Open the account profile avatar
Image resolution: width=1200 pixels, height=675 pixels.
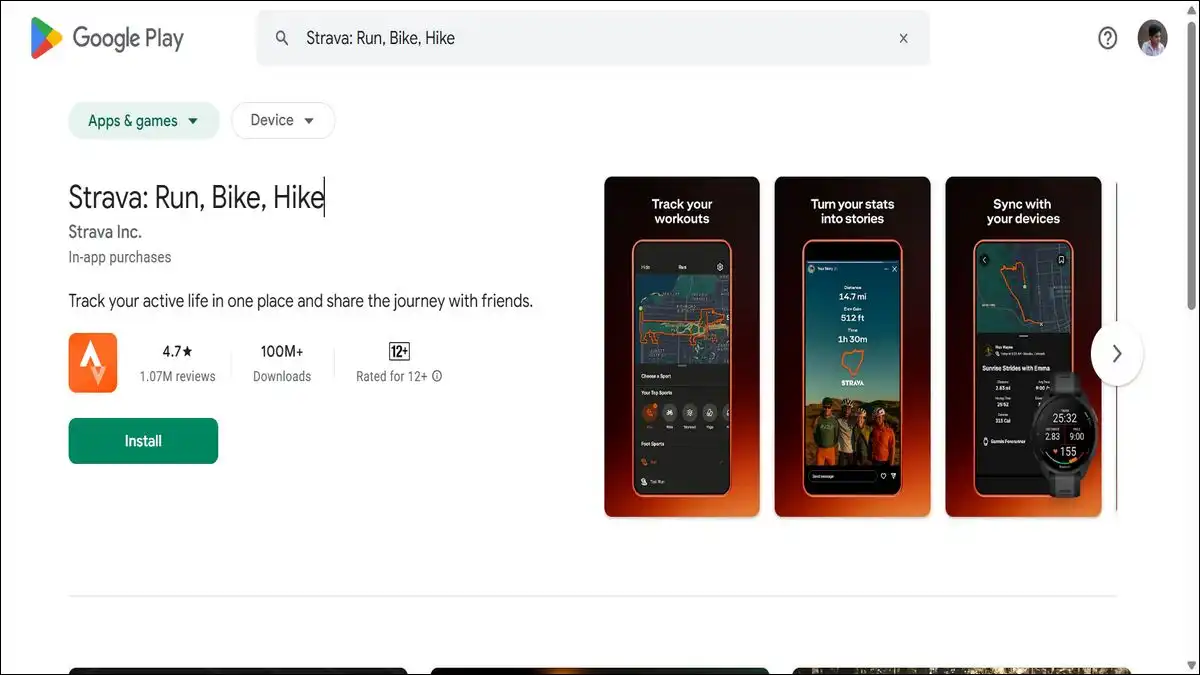1152,38
